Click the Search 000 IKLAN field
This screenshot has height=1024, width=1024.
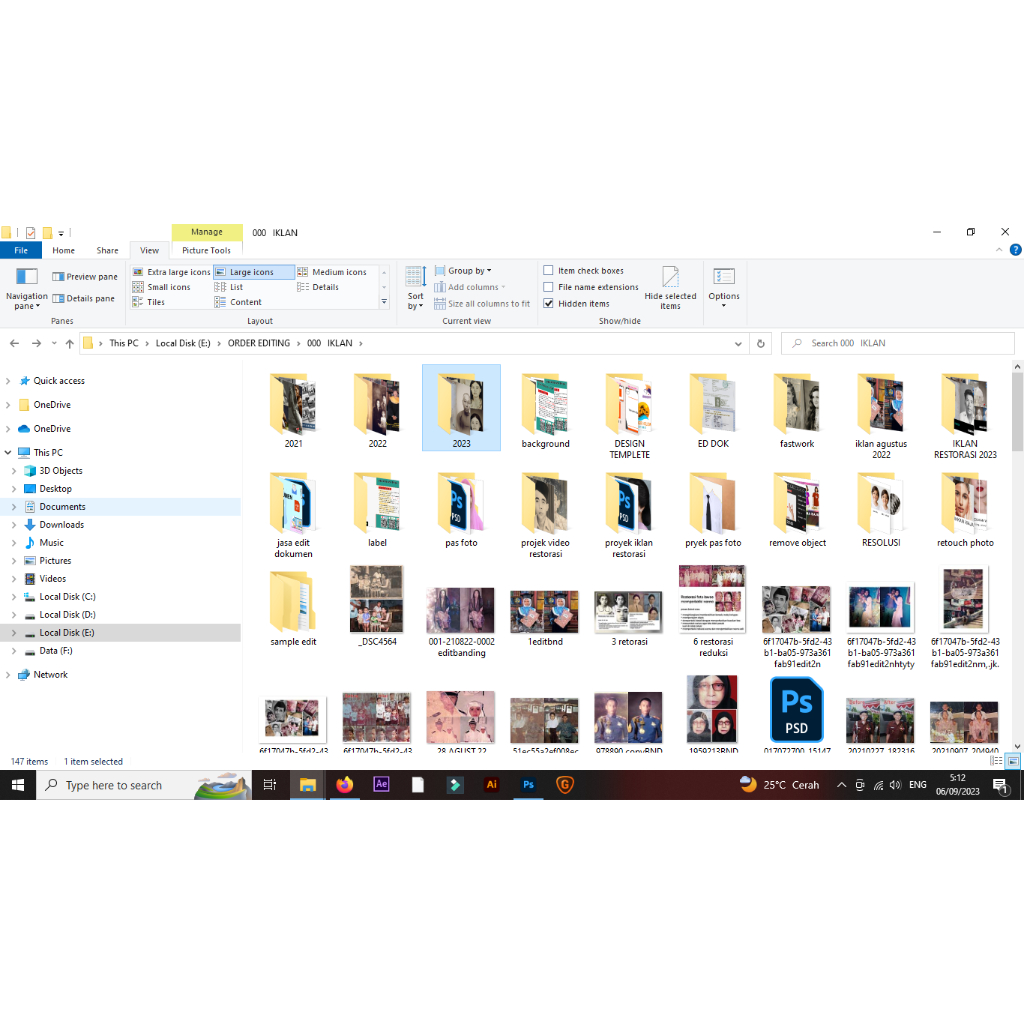898,344
